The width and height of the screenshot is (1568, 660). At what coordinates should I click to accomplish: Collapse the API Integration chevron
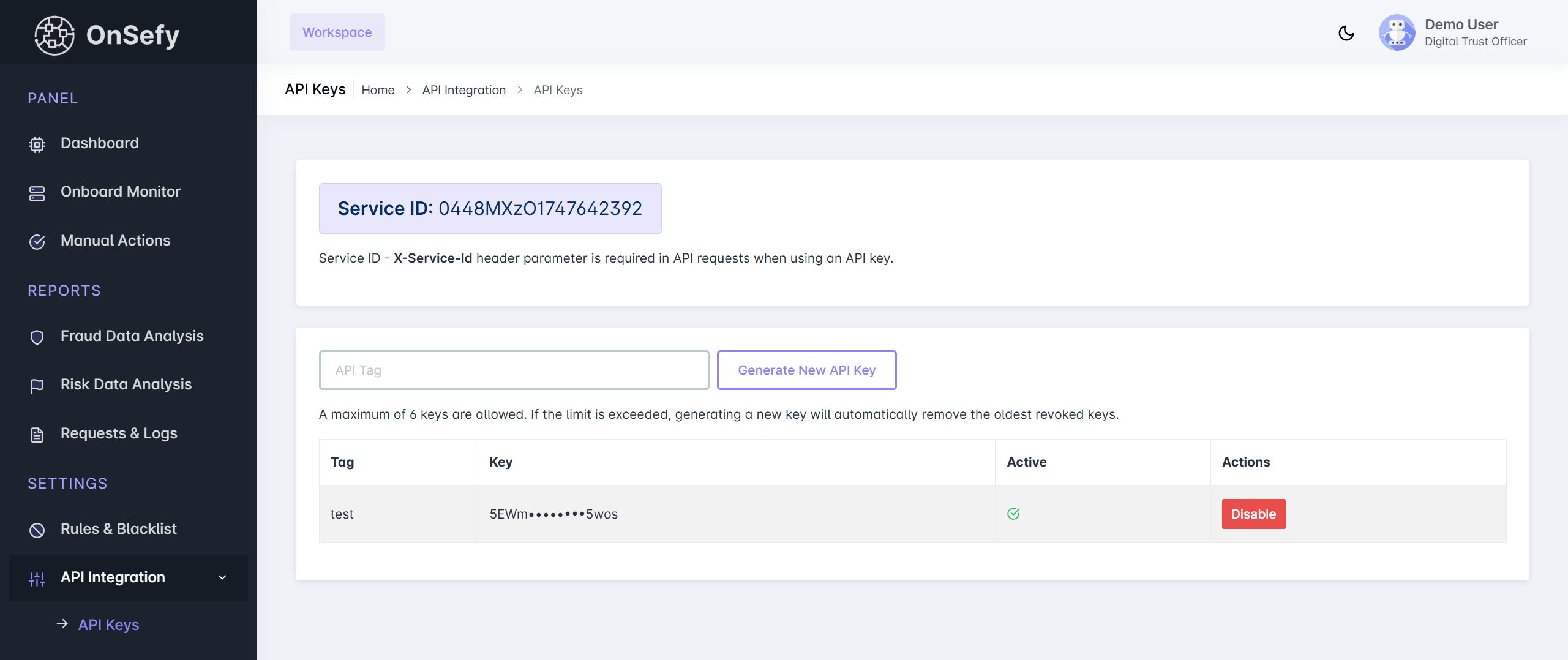(222, 577)
